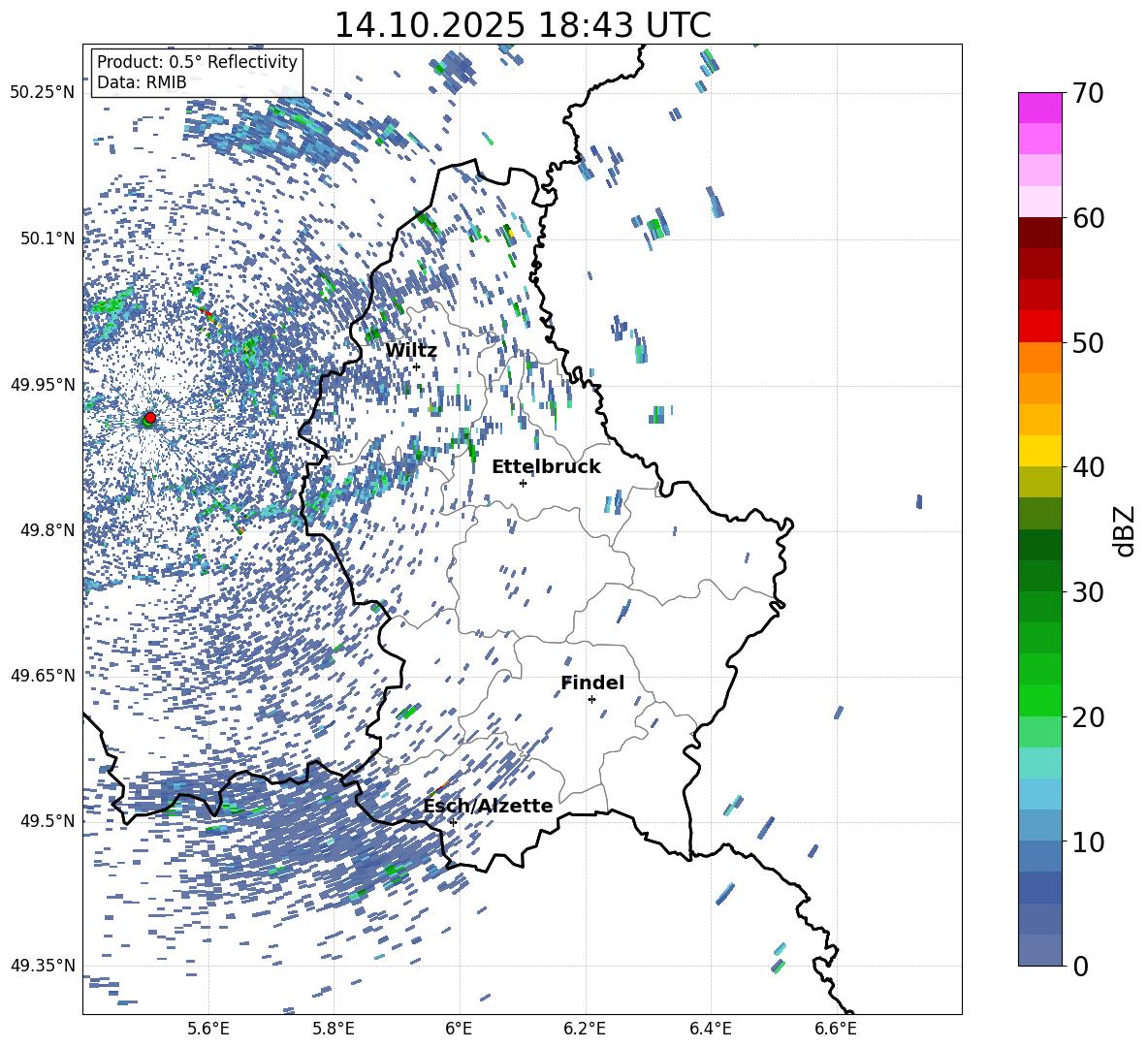This screenshot has width=1148, height=1048.
Task: Click the Esch/Alzette station cross marker
Action: coord(453,822)
